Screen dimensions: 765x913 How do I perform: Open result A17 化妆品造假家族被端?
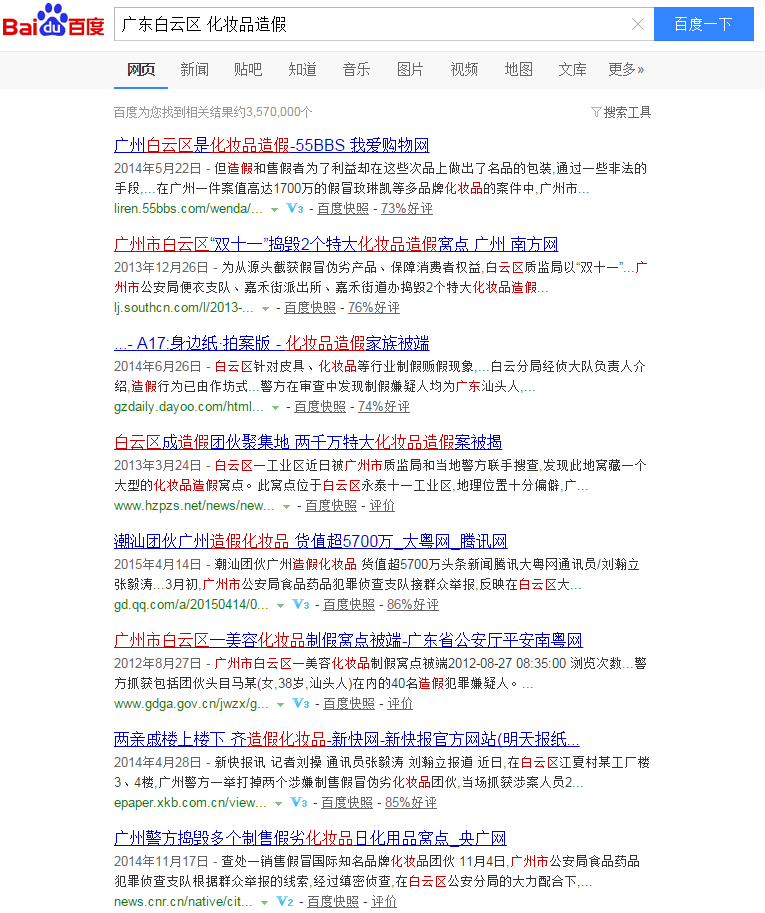click(x=272, y=343)
